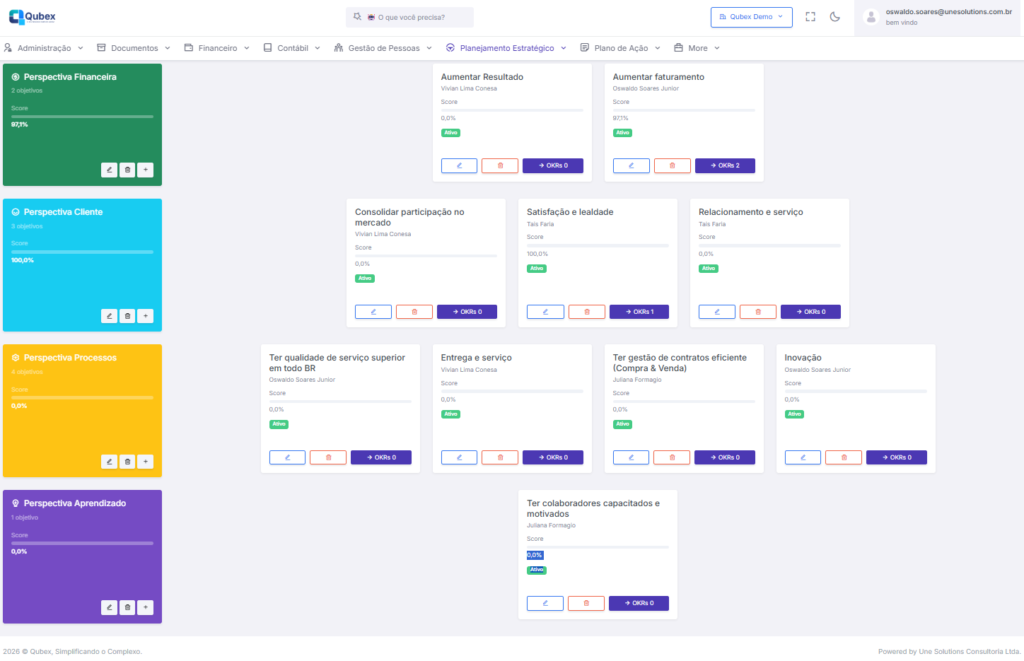Toggle dark mode moon icon
This screenshot has width=1024, height=661.
click(835, 17)
